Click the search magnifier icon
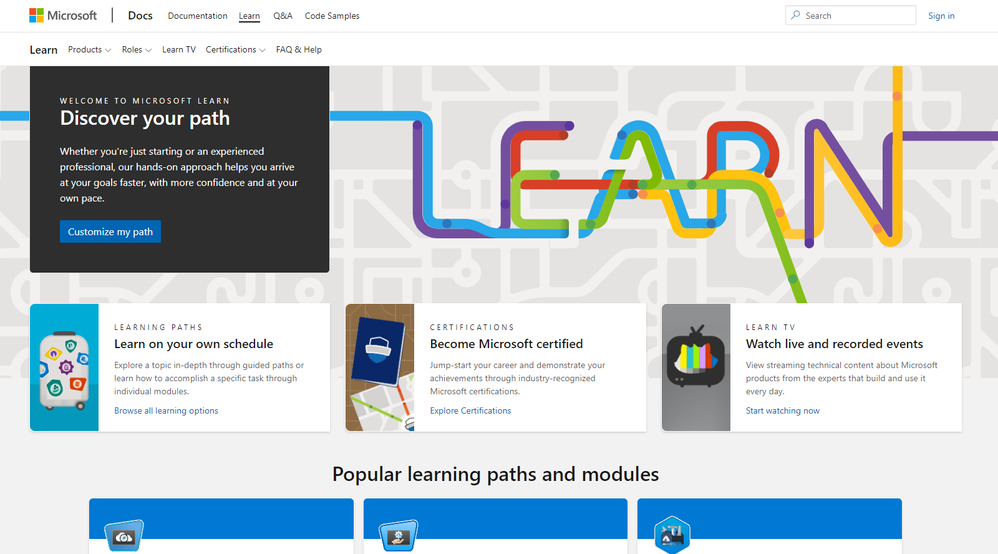The image size is (998, 554). pyautogui.click(x=796, y=15)
